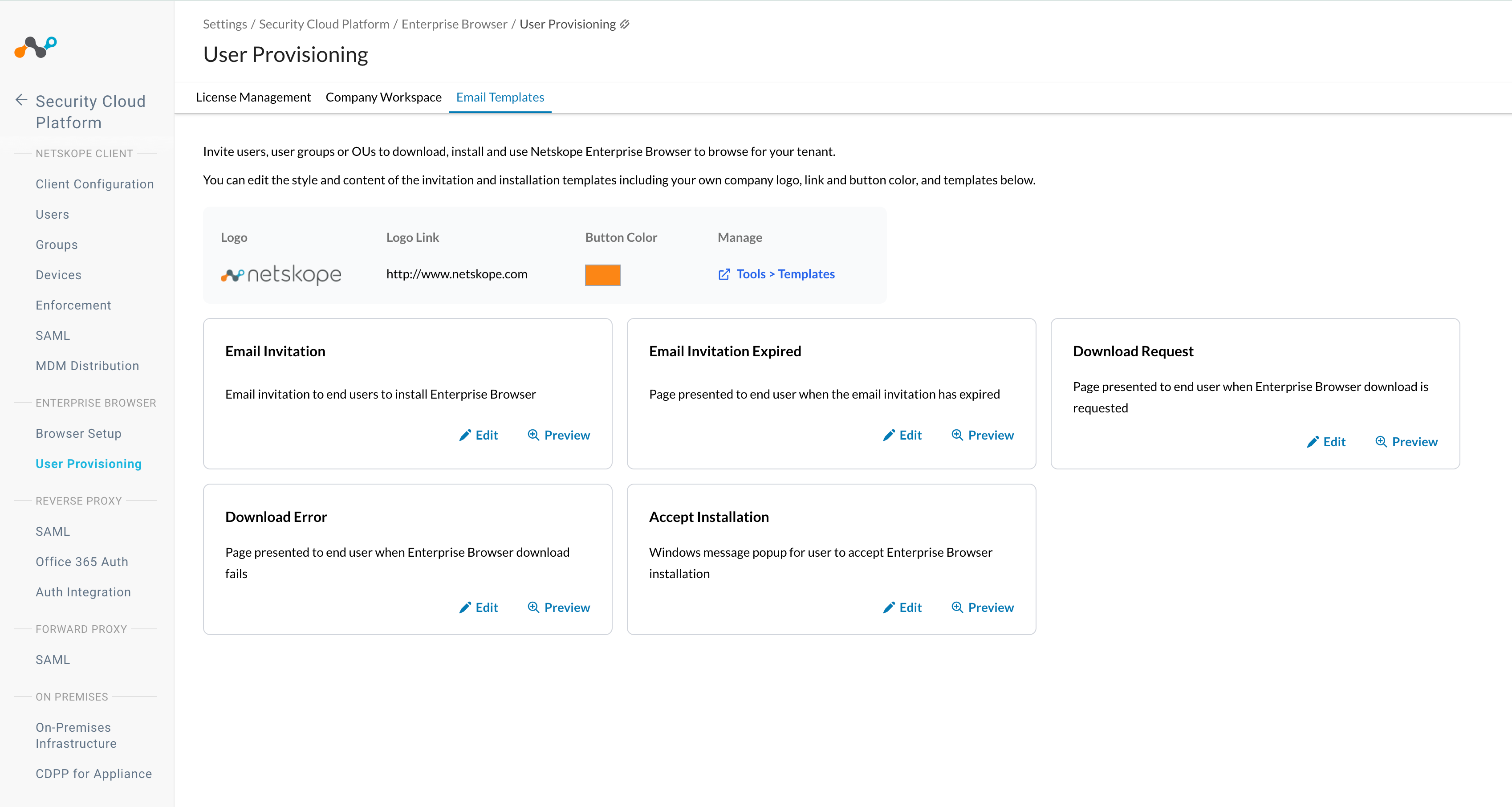Open MDM Distribution in the sidebar
Screen dimensions: 1512x807
[x=87, y=366]
